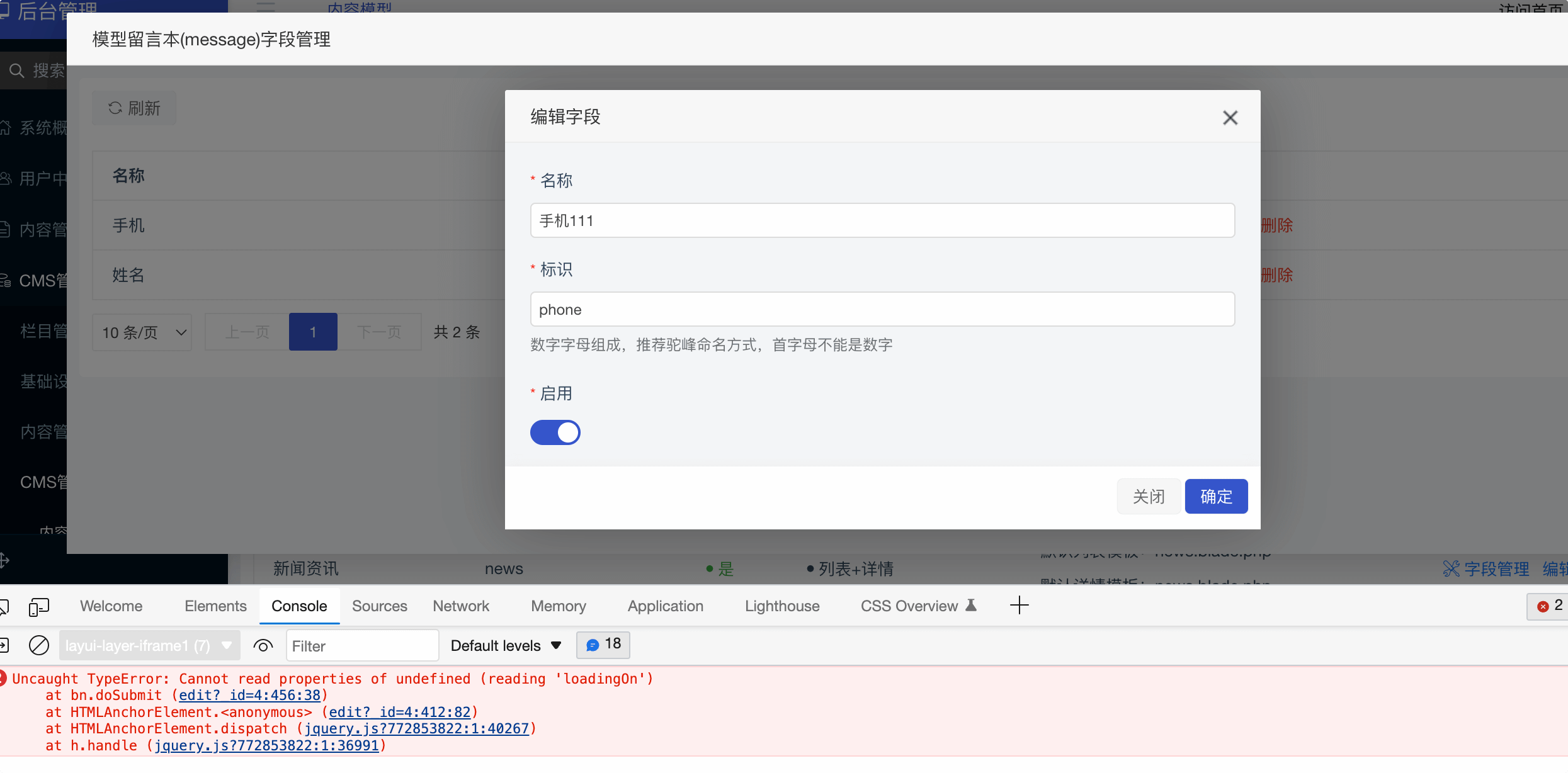The image size is (1568, 773).
Task: Open the 10 条/页 page size dropdown
Action: pos(142,332)
